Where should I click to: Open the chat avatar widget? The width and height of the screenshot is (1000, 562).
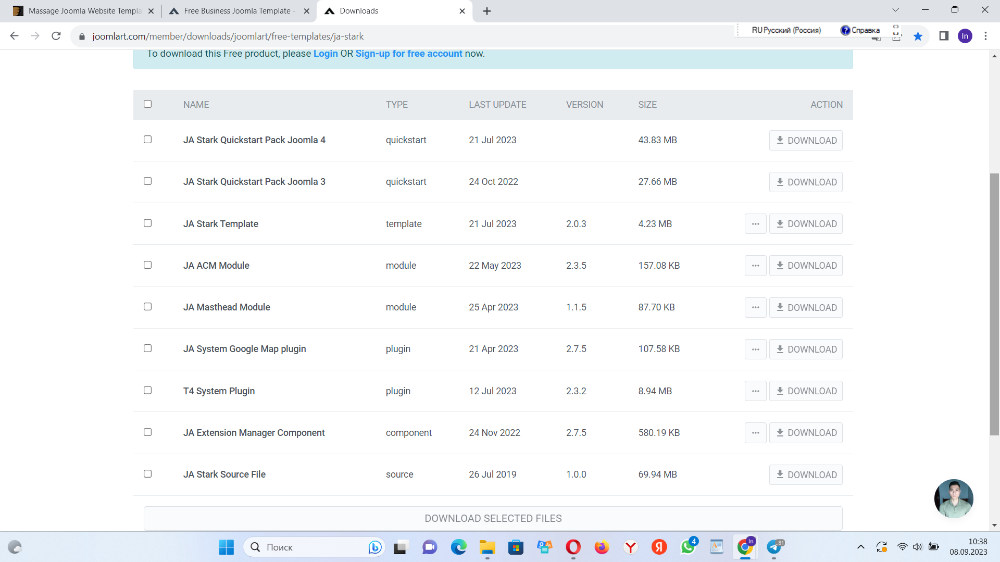pyautogui.click(x=953, y=498)
